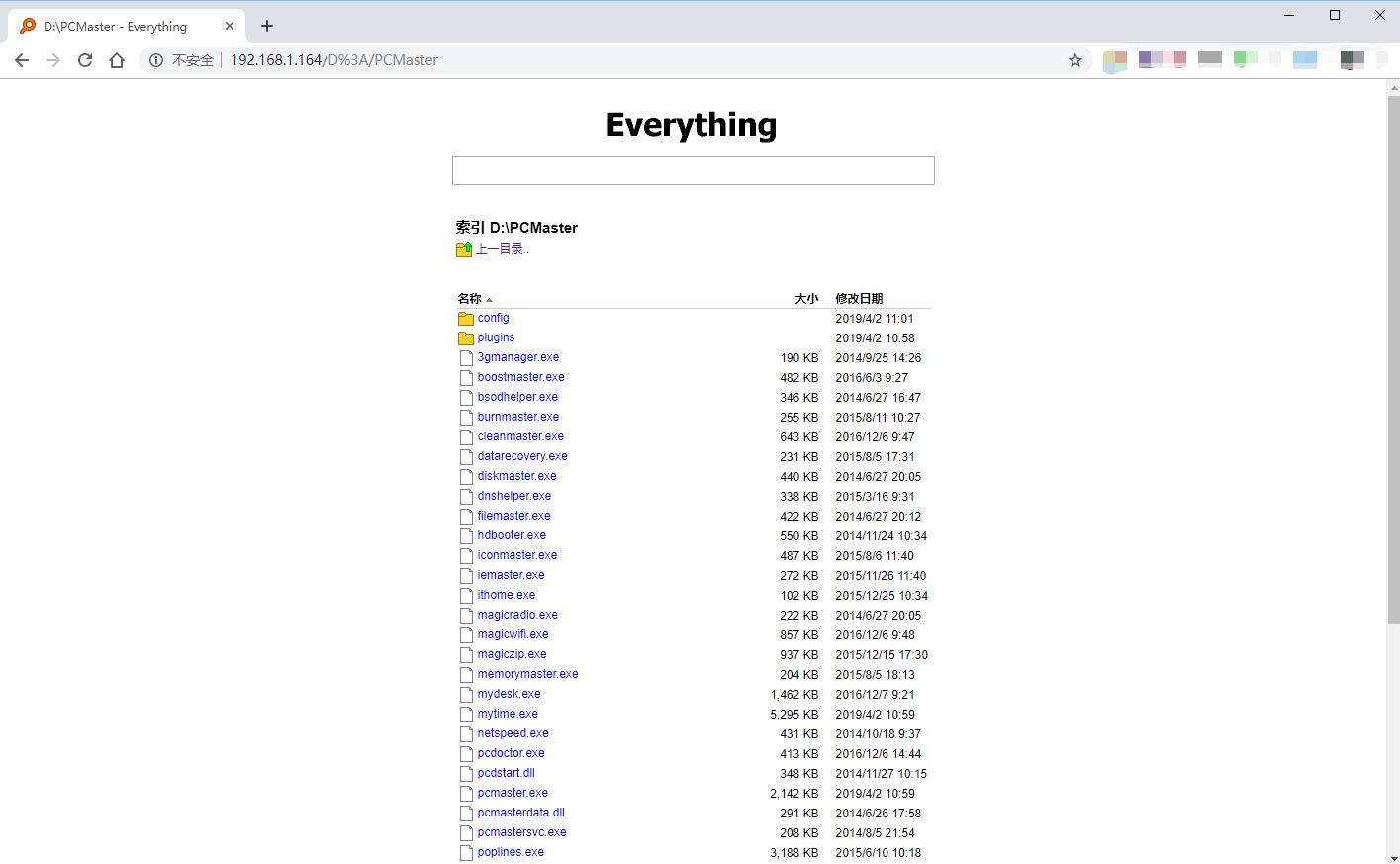Open pcdoctor.exe file link
This screenshot has height=864, width=1400.
coord(511,753)
